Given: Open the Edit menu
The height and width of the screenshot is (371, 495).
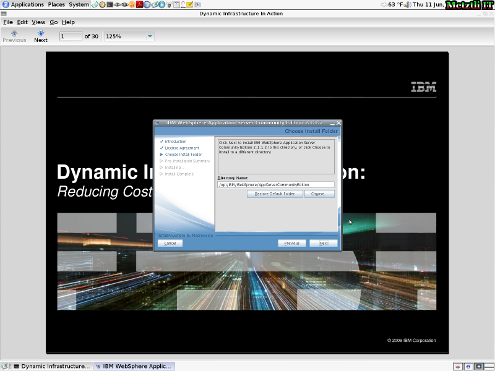Looking at the screenshot, I should click(x=22, y=22).
